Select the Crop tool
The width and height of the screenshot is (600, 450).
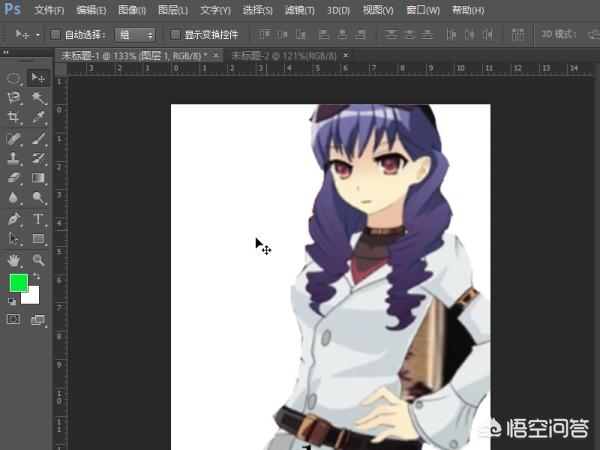[x=14, y=117]
